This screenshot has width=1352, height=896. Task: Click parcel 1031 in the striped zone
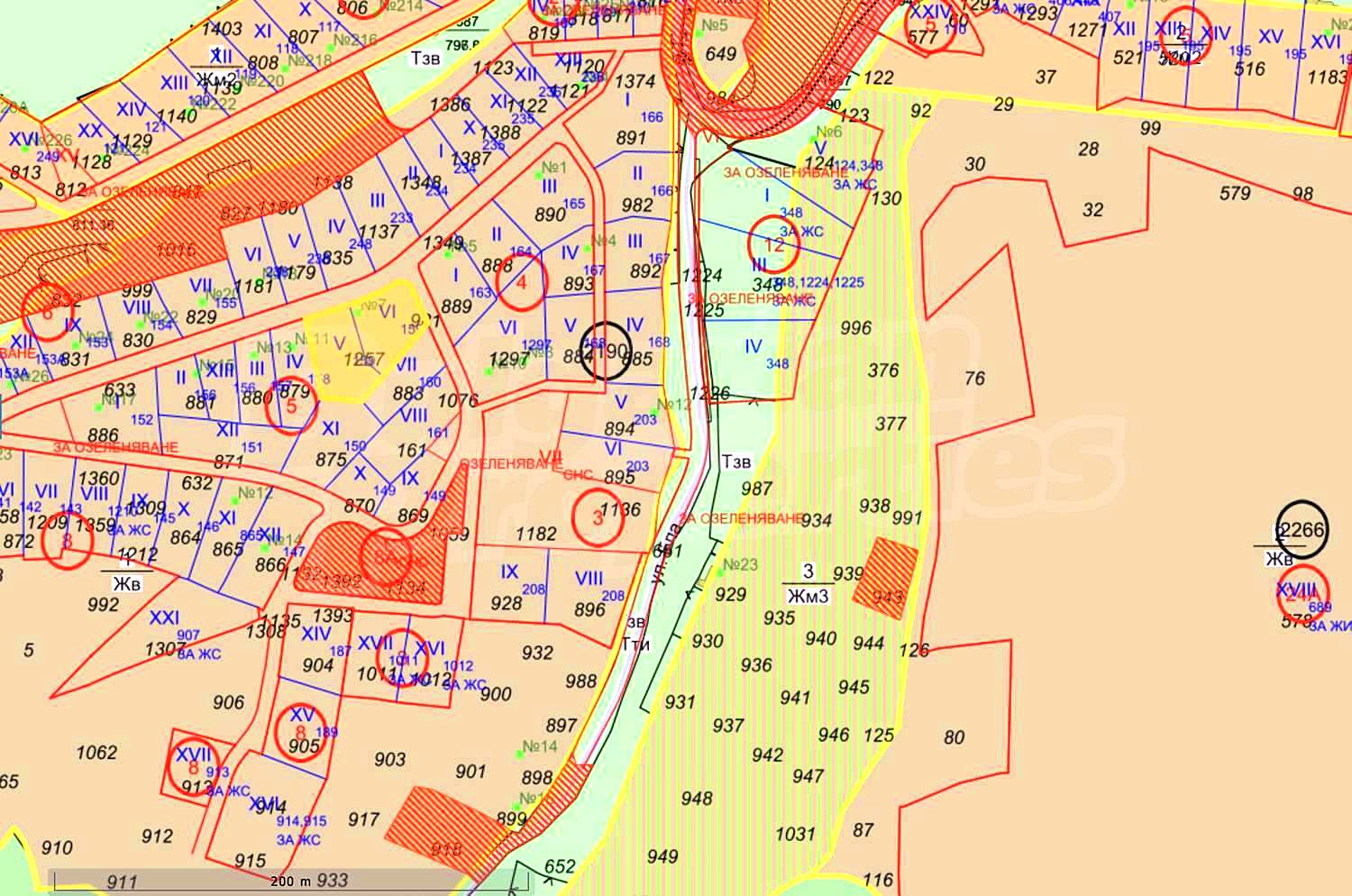coord(794,834)
